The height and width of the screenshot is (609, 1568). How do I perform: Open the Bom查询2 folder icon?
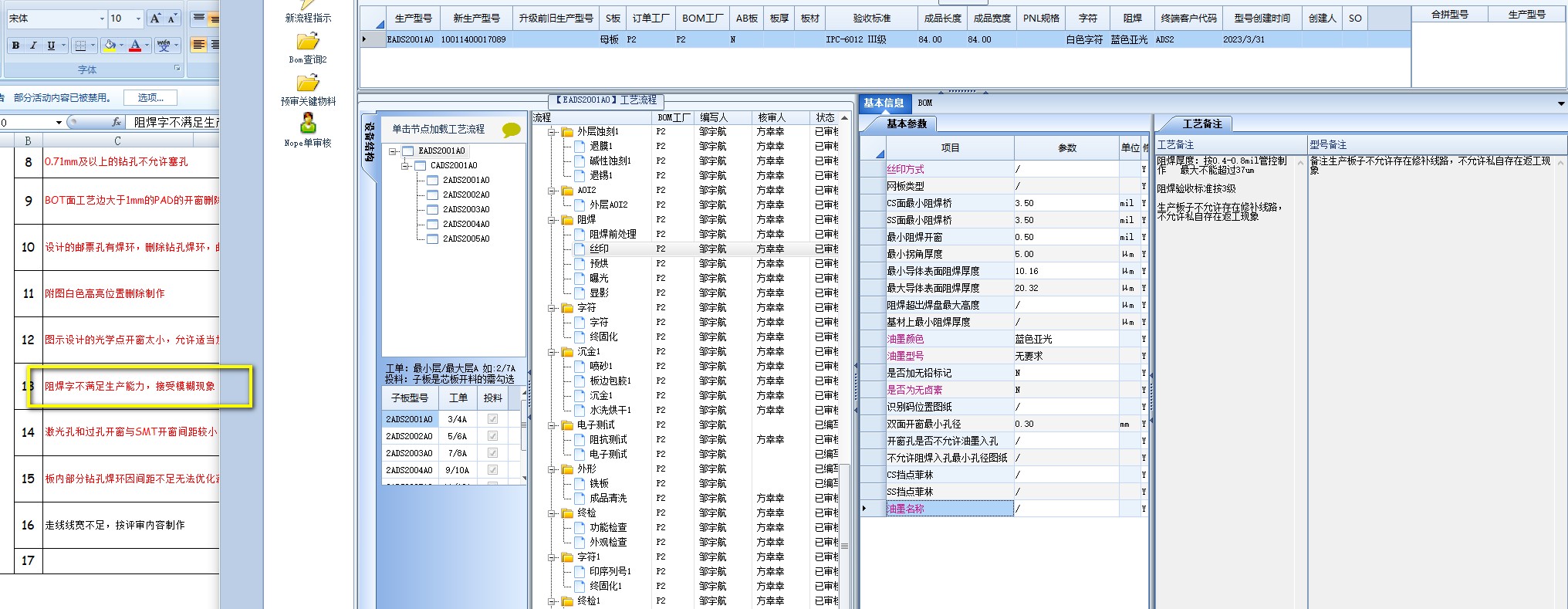(308, 42)
